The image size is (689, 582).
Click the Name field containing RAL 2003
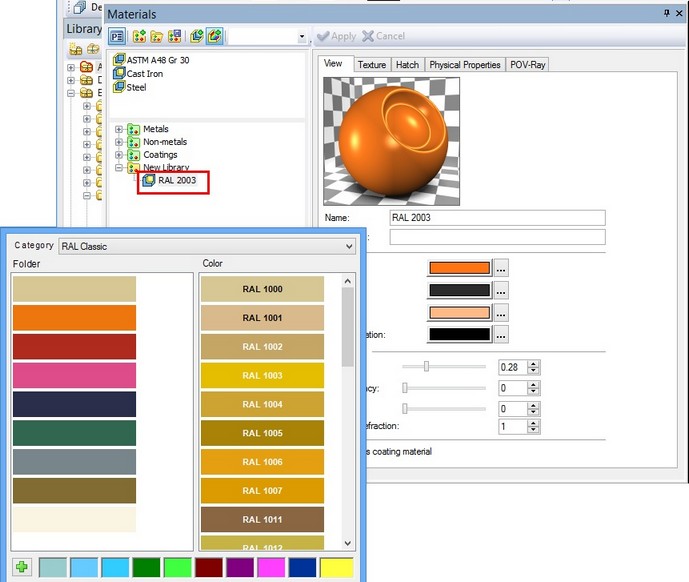click(497, 217)
